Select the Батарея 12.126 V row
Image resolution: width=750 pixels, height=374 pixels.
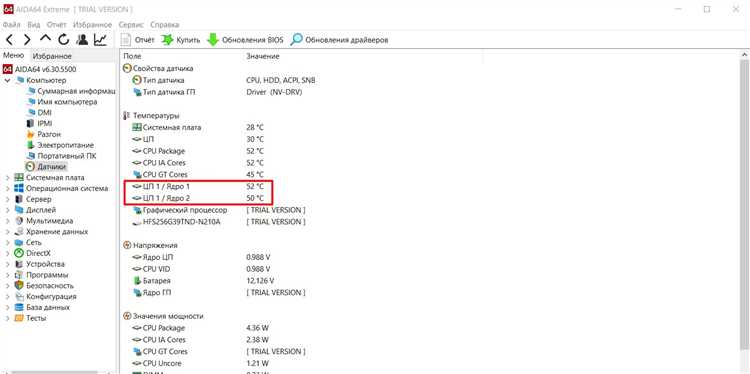click(203, 281)
